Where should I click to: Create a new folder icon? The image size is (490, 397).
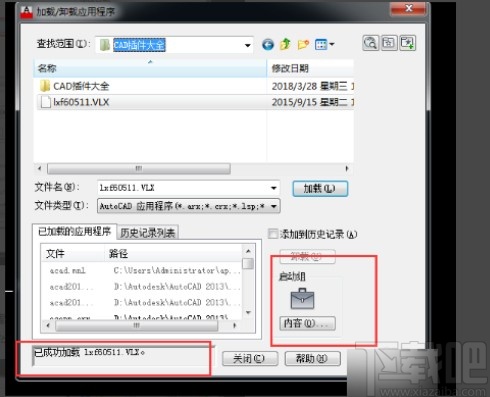pyautogui.click(x=303, y=44)
